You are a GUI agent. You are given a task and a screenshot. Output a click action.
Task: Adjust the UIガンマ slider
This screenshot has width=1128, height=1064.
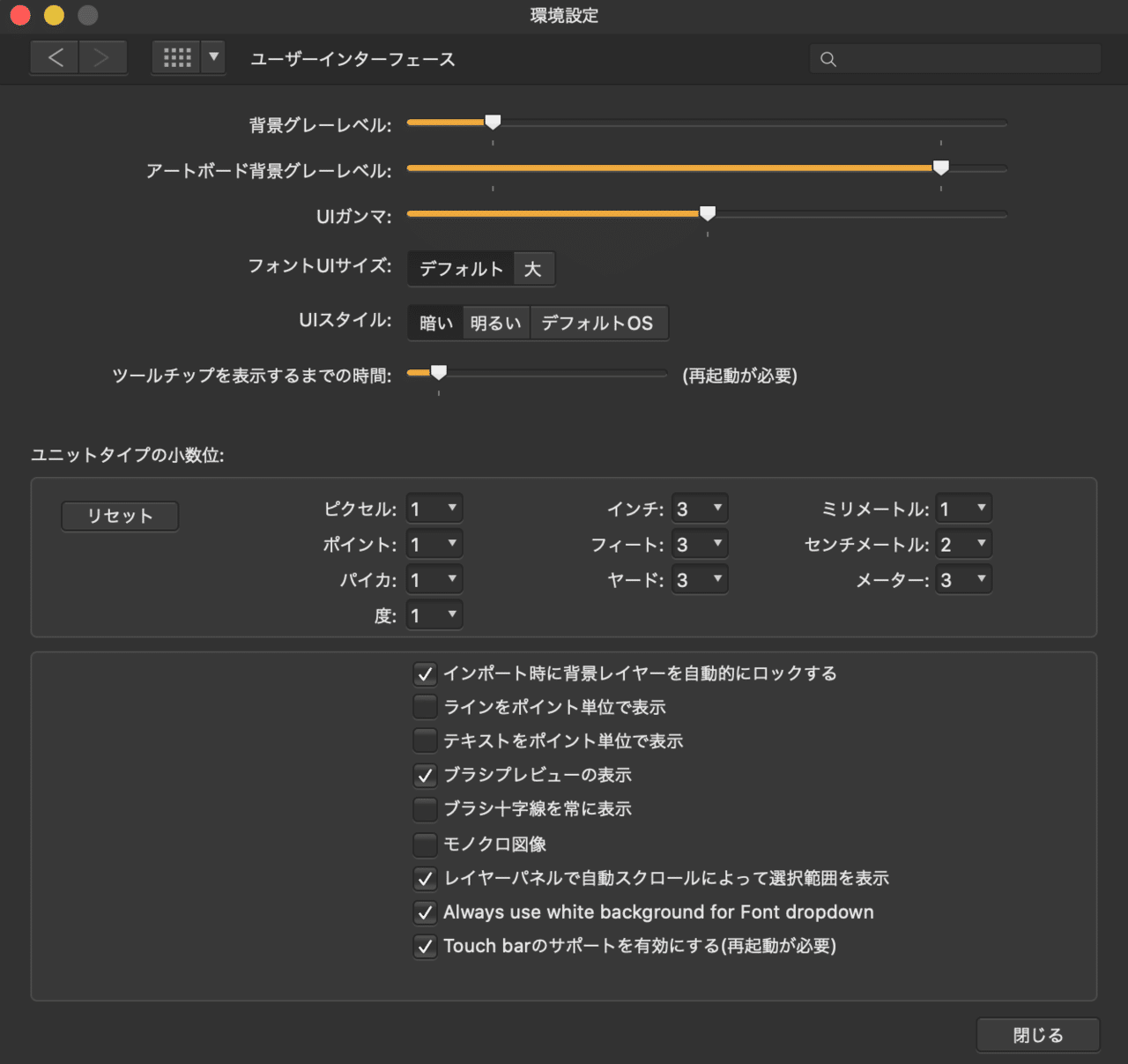click(707, 213)
